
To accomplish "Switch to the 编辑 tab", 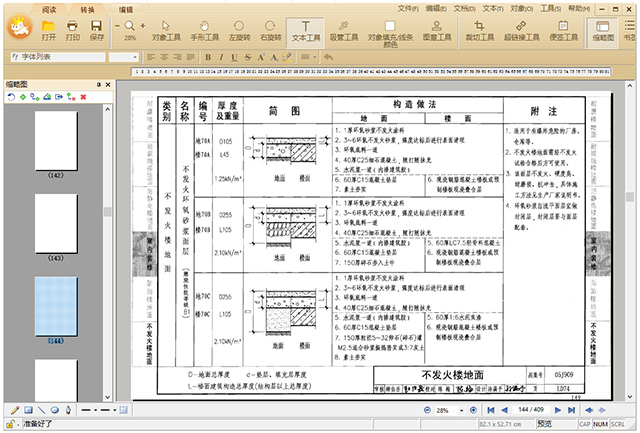I will pyautogui.click(x=125, y=9).
